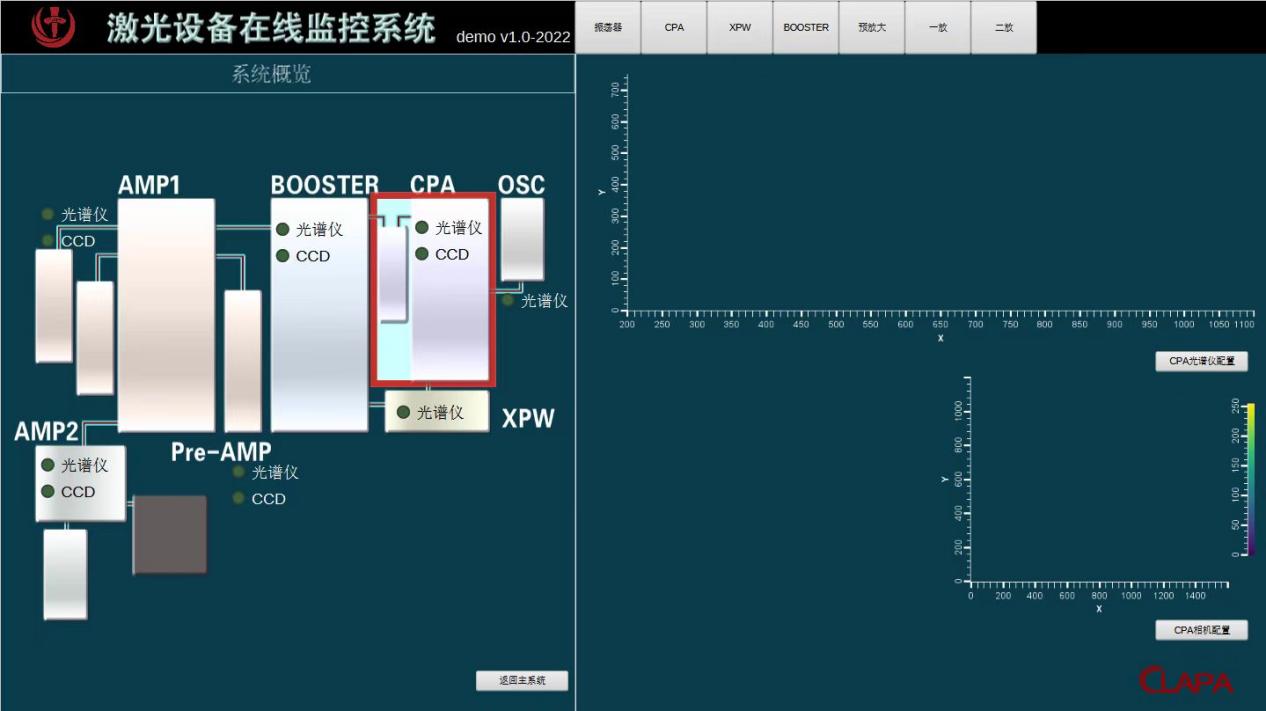Click the colorbar scale beside camera plot
This screenshot has width=1266, height=711.
coord(1250,479)
